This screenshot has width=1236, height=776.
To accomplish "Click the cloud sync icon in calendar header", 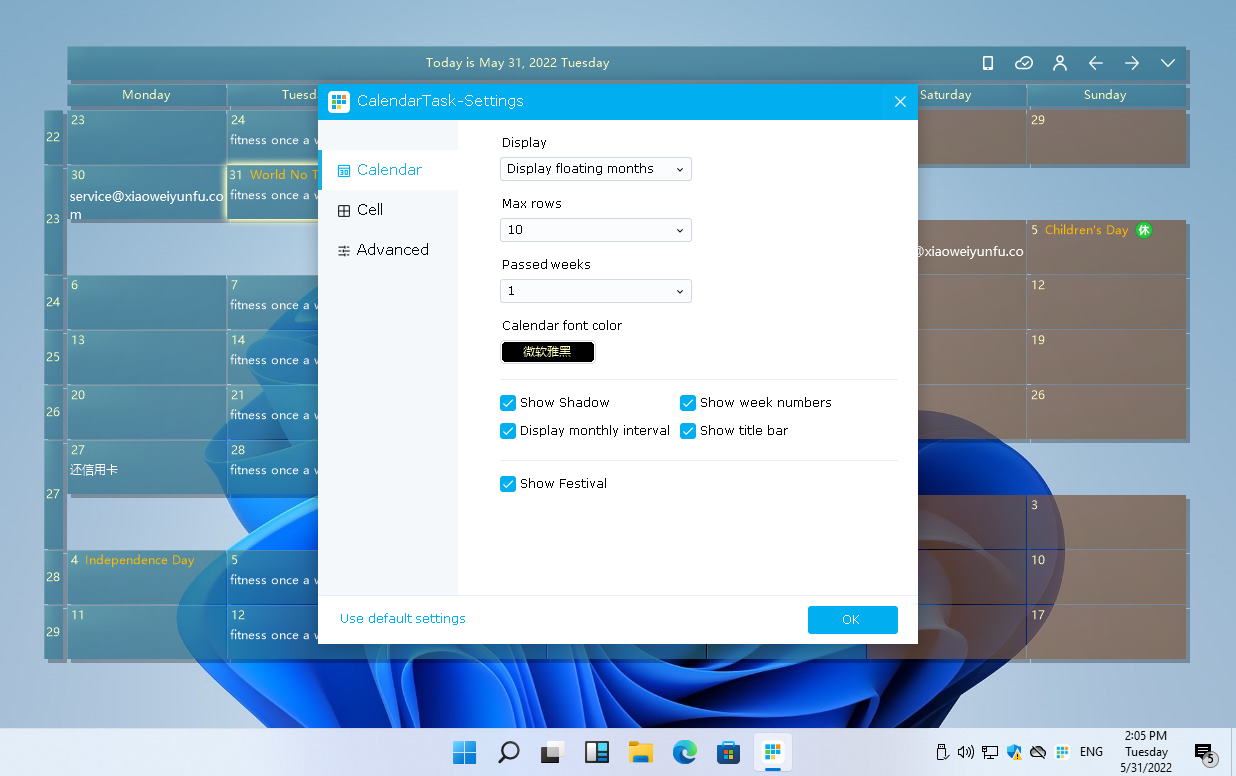I will 1023,63.
